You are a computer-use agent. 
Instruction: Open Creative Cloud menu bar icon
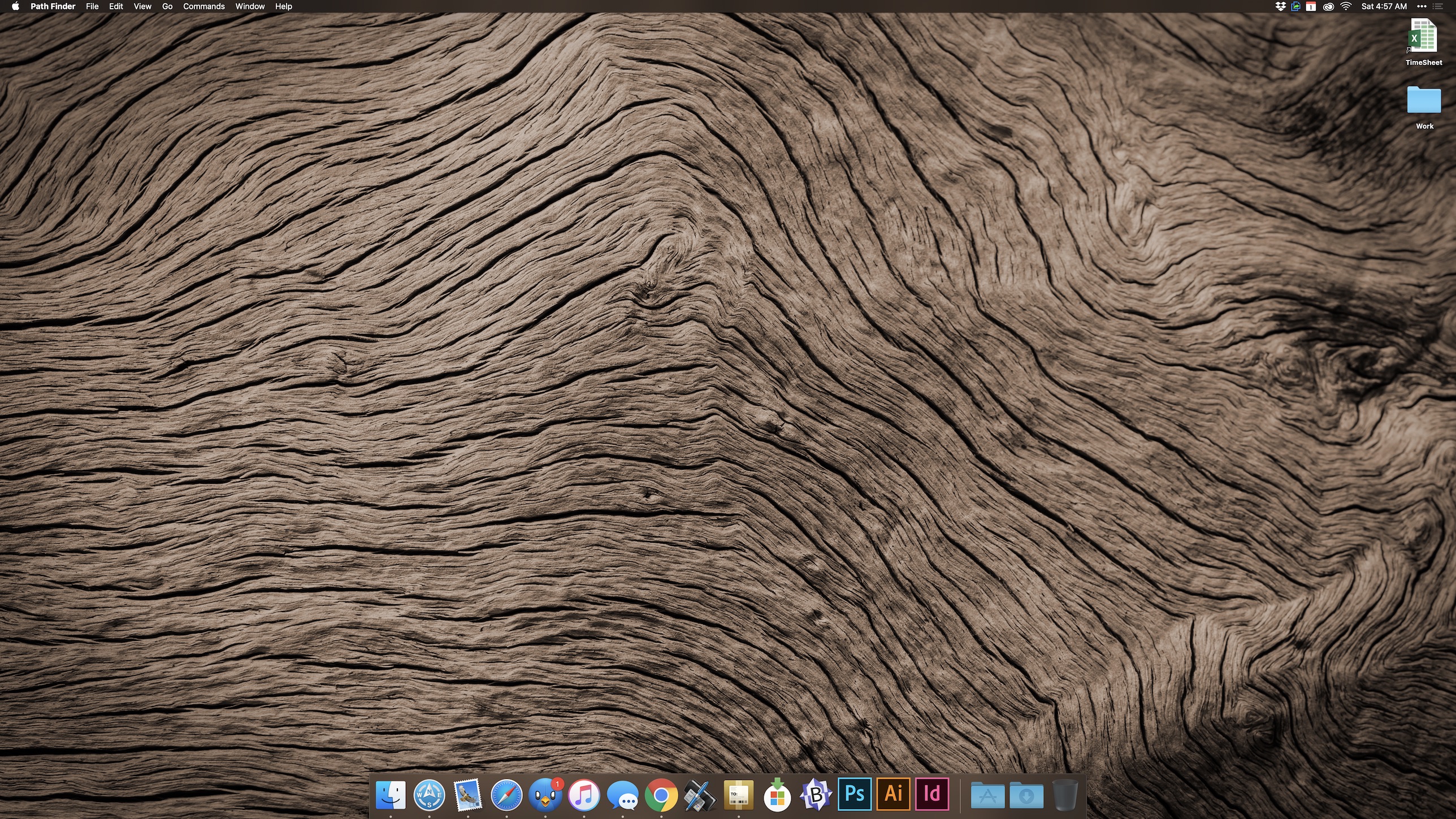[x=1328, y=6]
